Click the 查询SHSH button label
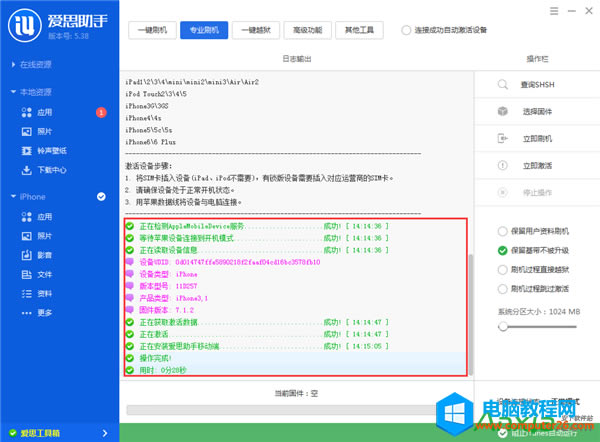Viewport: 600px width, 442px height. pos(537,85)
